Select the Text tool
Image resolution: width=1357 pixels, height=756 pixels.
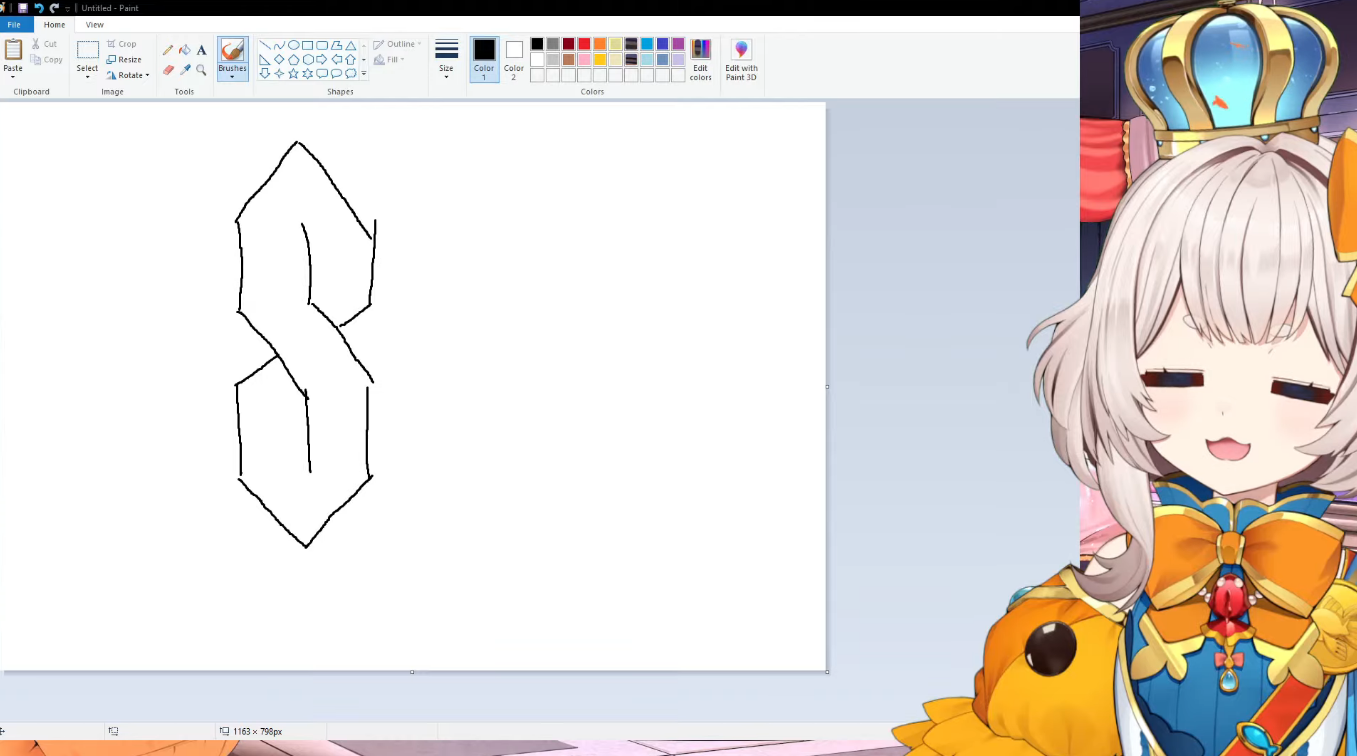pyautogui.click(x=201, y=50)
